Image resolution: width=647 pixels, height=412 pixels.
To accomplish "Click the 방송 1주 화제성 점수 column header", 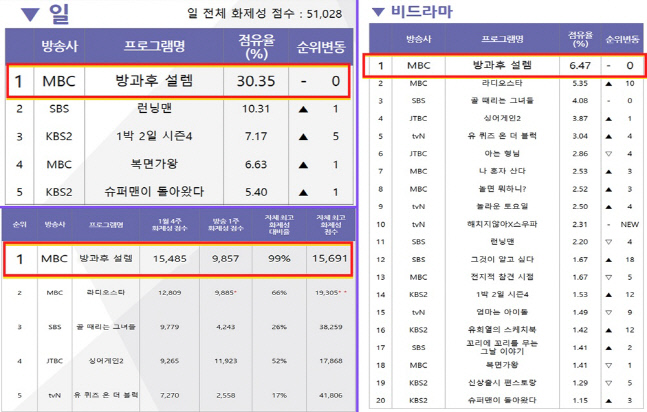I will click(226, 225).
